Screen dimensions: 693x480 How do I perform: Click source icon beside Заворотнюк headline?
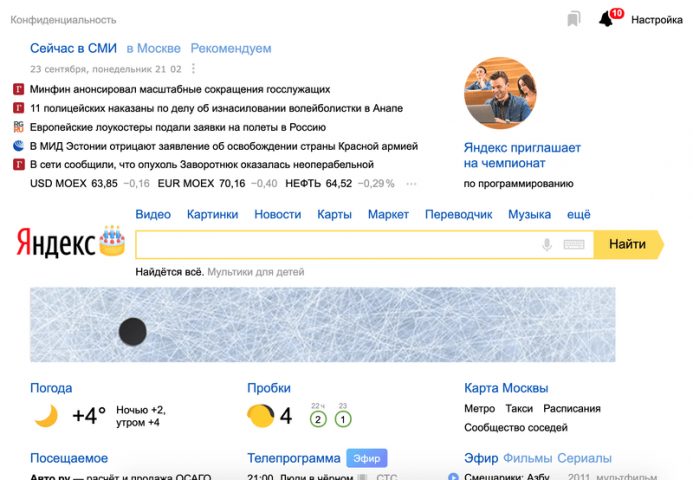(x=19, y=164)
